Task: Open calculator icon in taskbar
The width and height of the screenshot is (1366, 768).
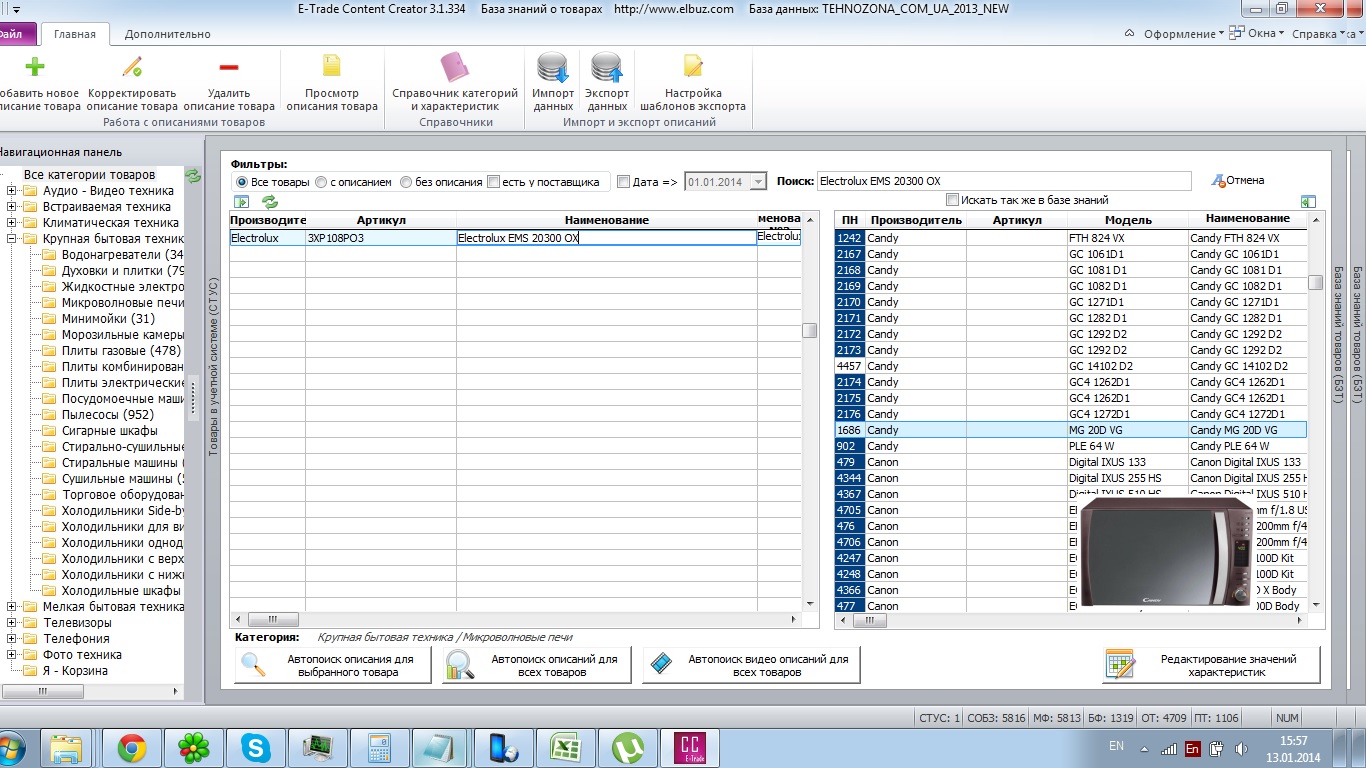Action: coord(379,748)
